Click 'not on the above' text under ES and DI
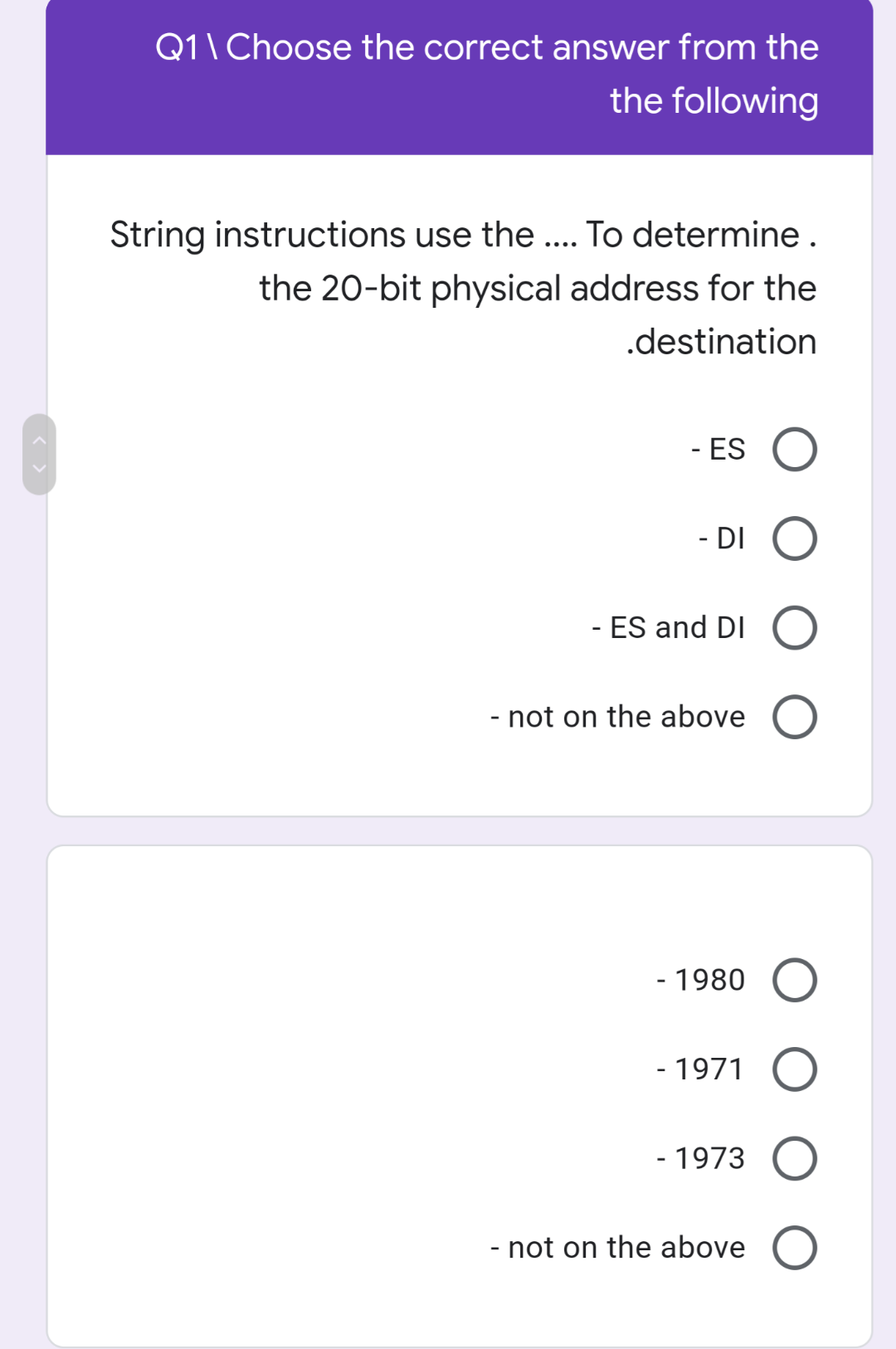896x1349 pixels. (x=618, y=717)
